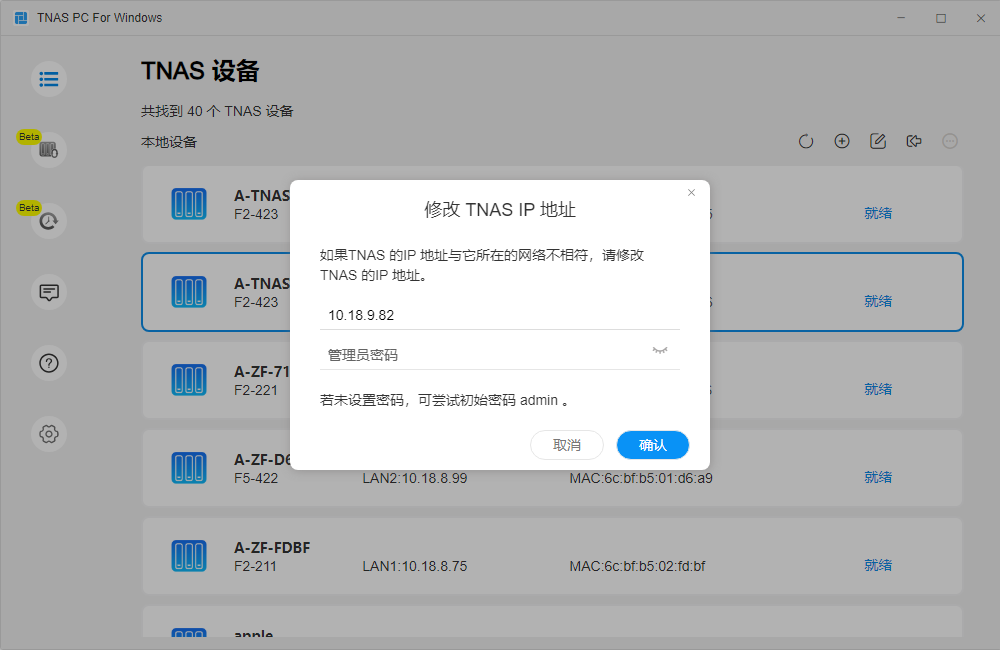Viewport: 1000px width, 650px height.
Task: Click 就绪 status of selected A-TNAS row
Action: click(878, 301)
